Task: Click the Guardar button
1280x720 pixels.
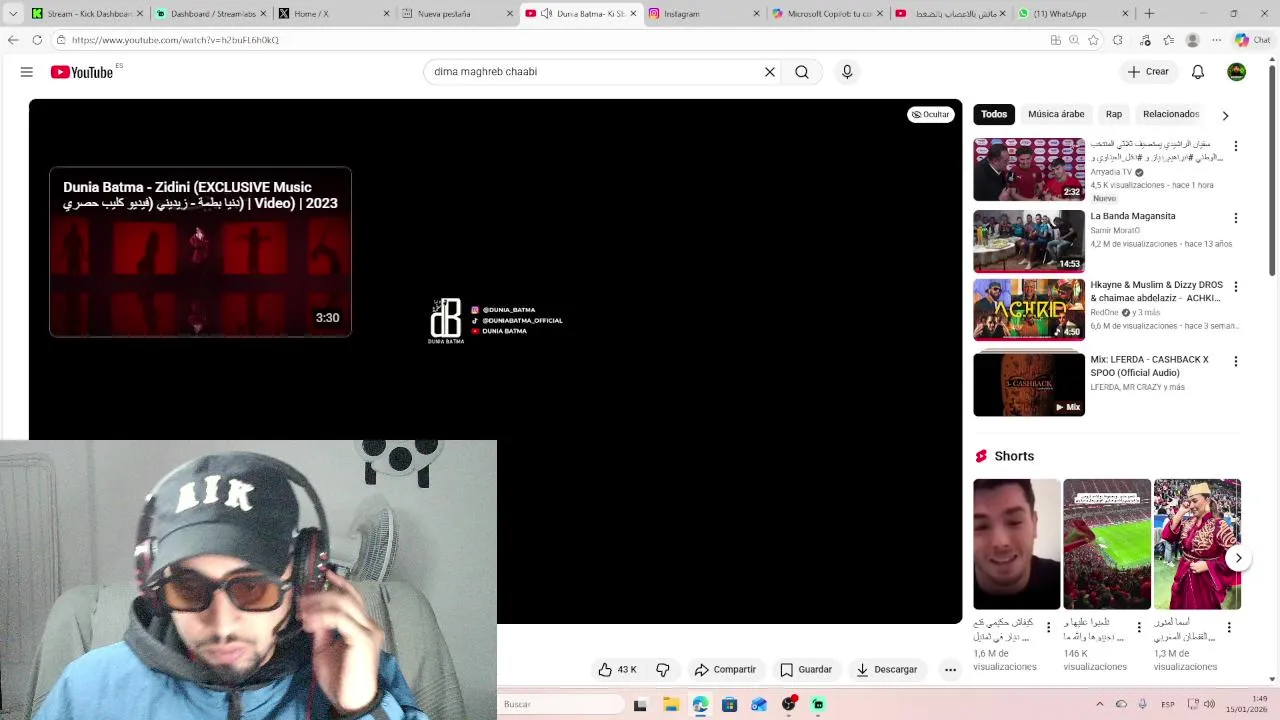Action: click(806, 670)
